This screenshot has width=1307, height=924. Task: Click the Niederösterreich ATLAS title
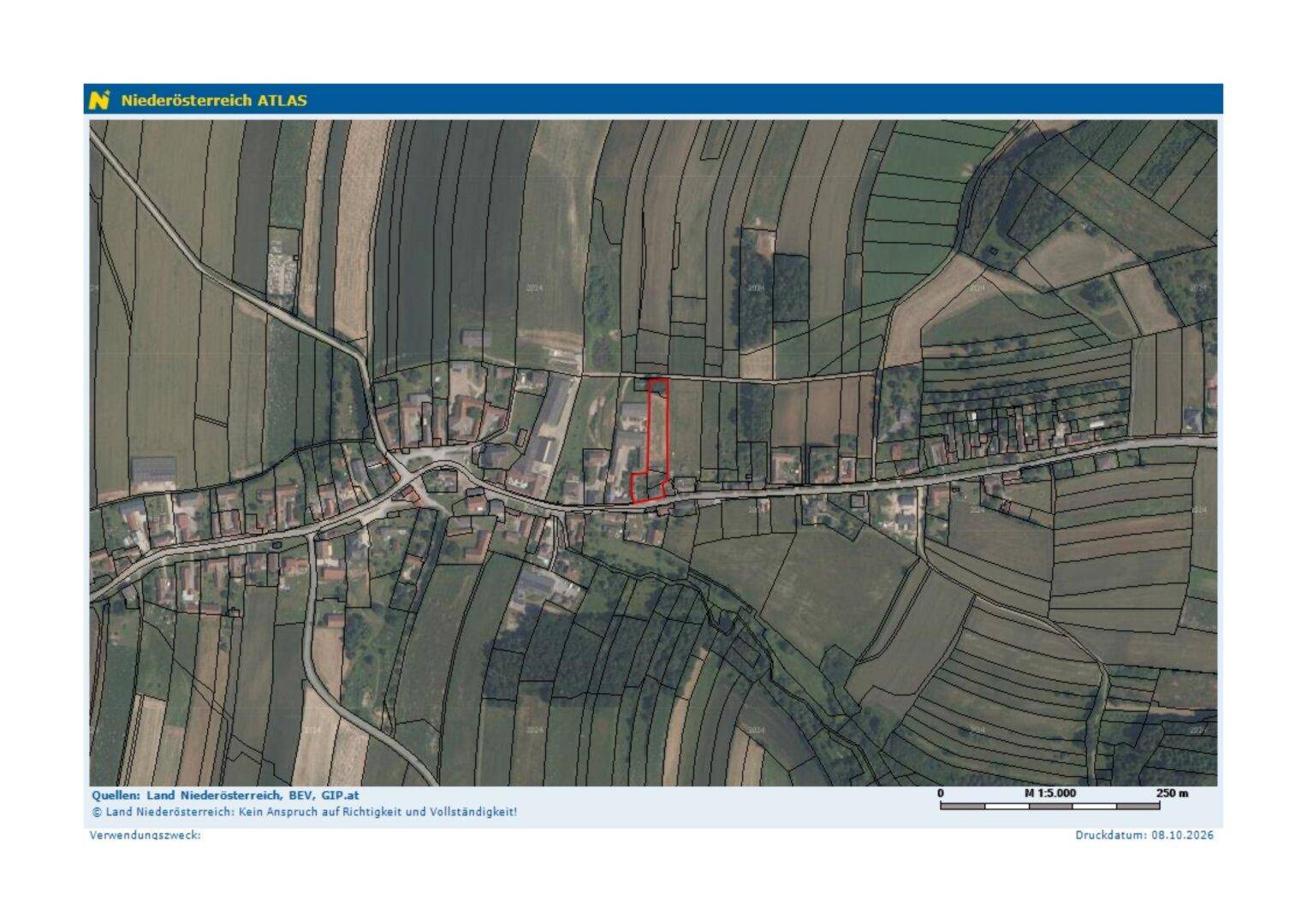[x=214, y=100]
